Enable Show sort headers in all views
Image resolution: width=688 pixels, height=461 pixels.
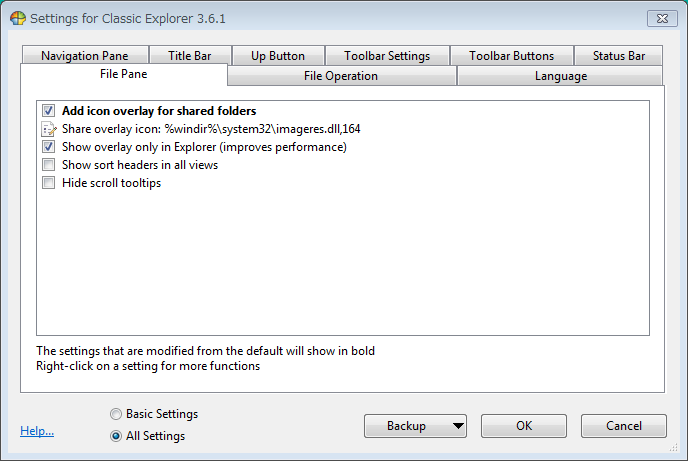(49, 164)
